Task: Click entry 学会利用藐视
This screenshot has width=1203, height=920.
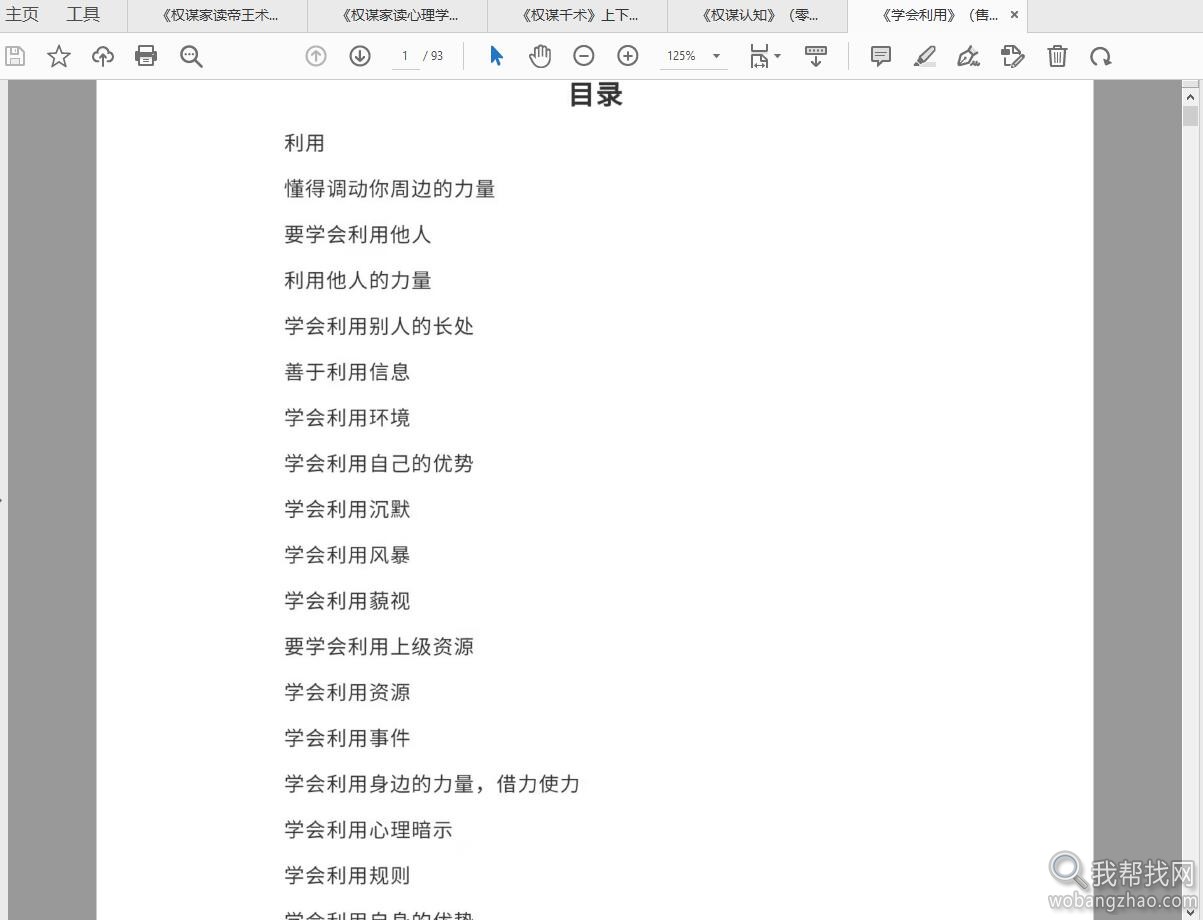Action: (x=347, y=601)
